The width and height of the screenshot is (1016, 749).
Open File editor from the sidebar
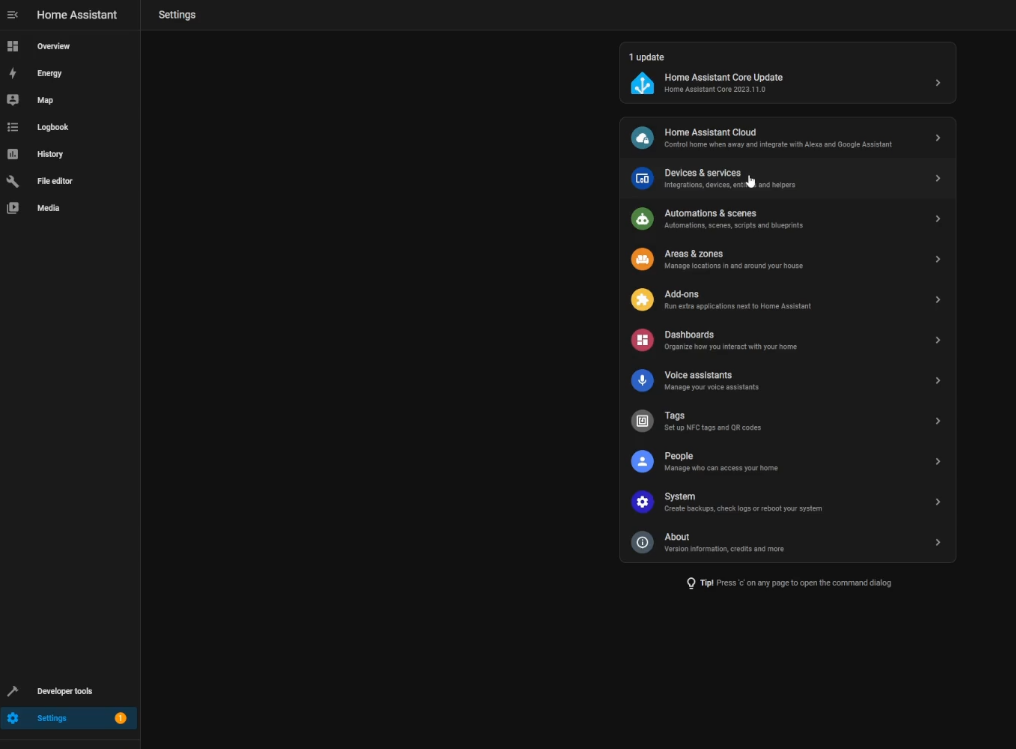tap(69, 181)
